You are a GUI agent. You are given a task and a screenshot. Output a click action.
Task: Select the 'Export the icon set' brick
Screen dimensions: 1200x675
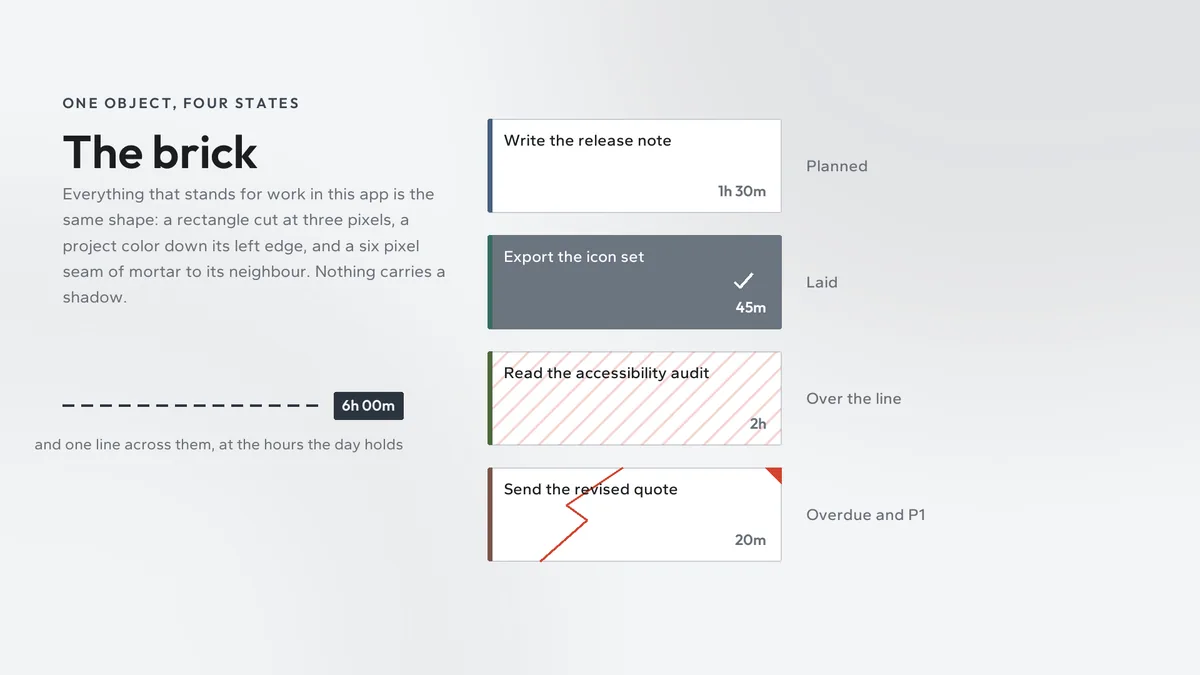[635, 282]
